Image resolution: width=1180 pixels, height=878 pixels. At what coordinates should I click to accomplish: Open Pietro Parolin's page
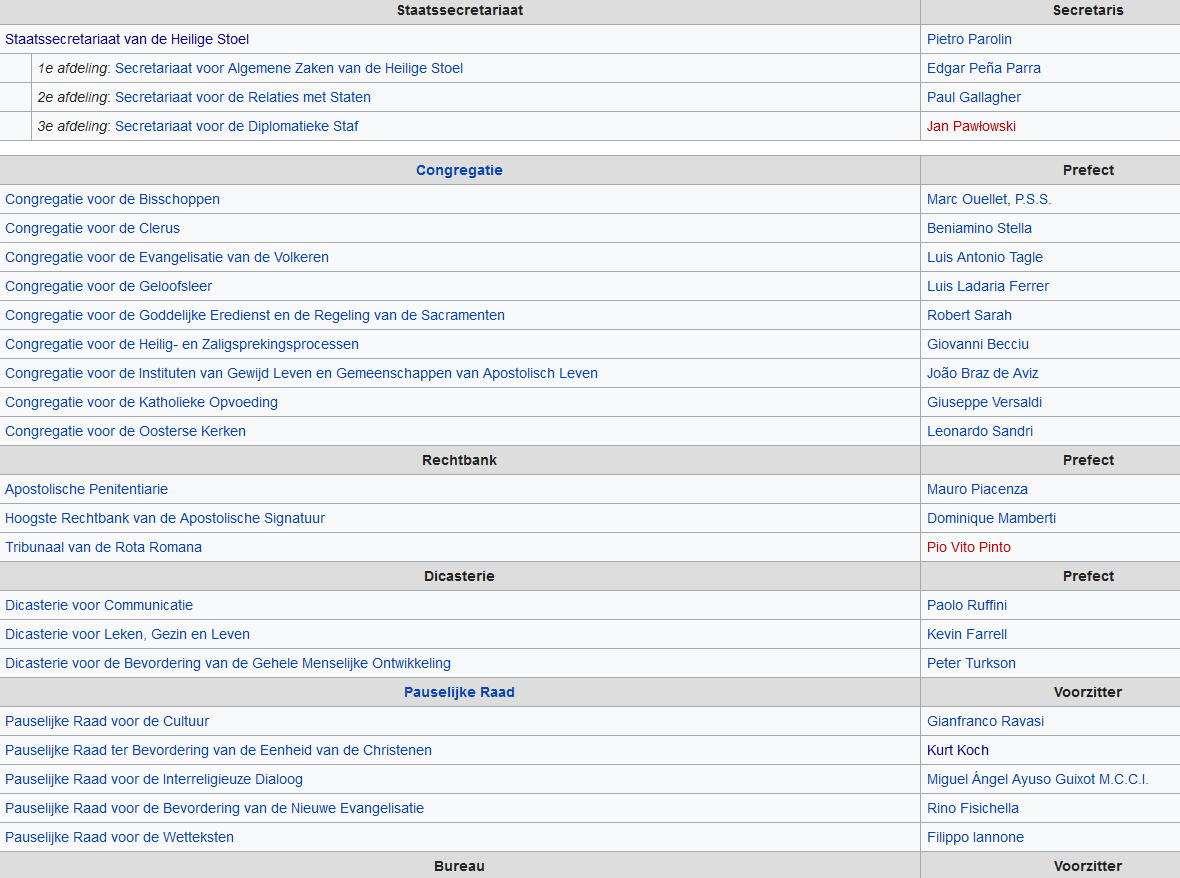coord(969,39)
